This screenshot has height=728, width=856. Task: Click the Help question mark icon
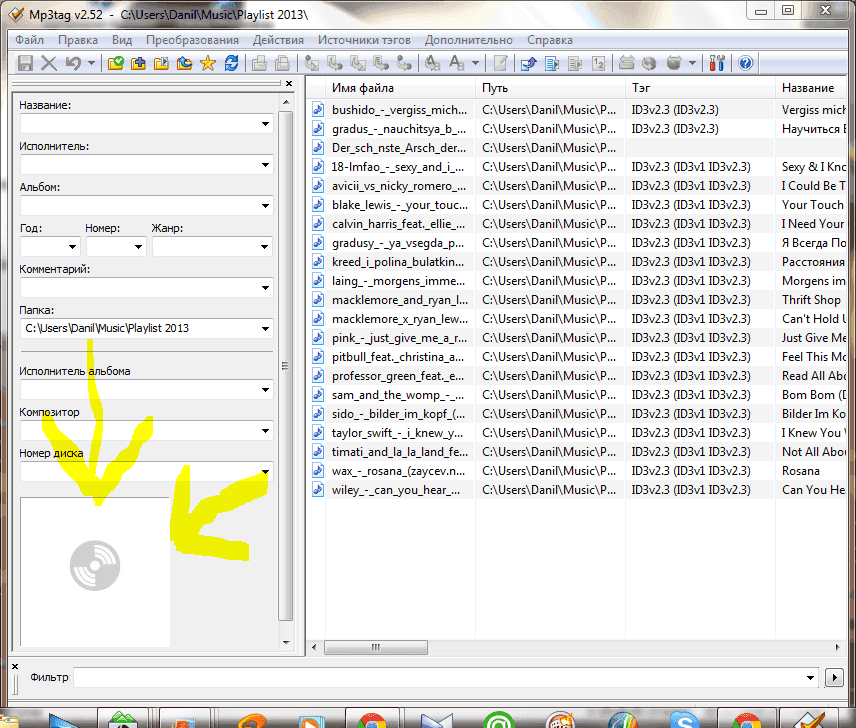click(x=746, y=63)
